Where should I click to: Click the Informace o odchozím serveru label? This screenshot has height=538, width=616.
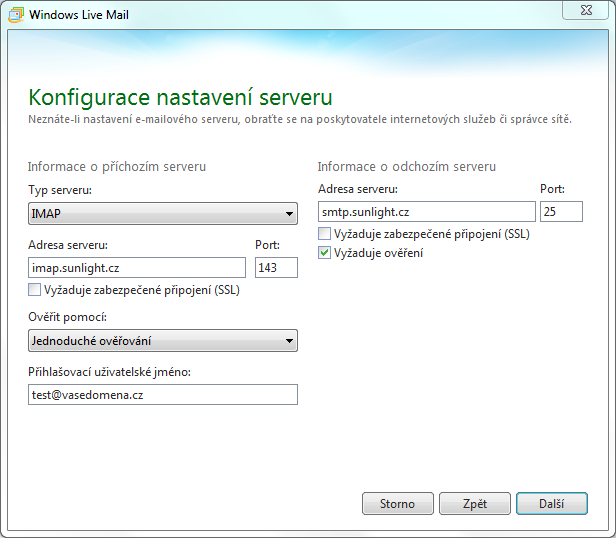[407, 167]
